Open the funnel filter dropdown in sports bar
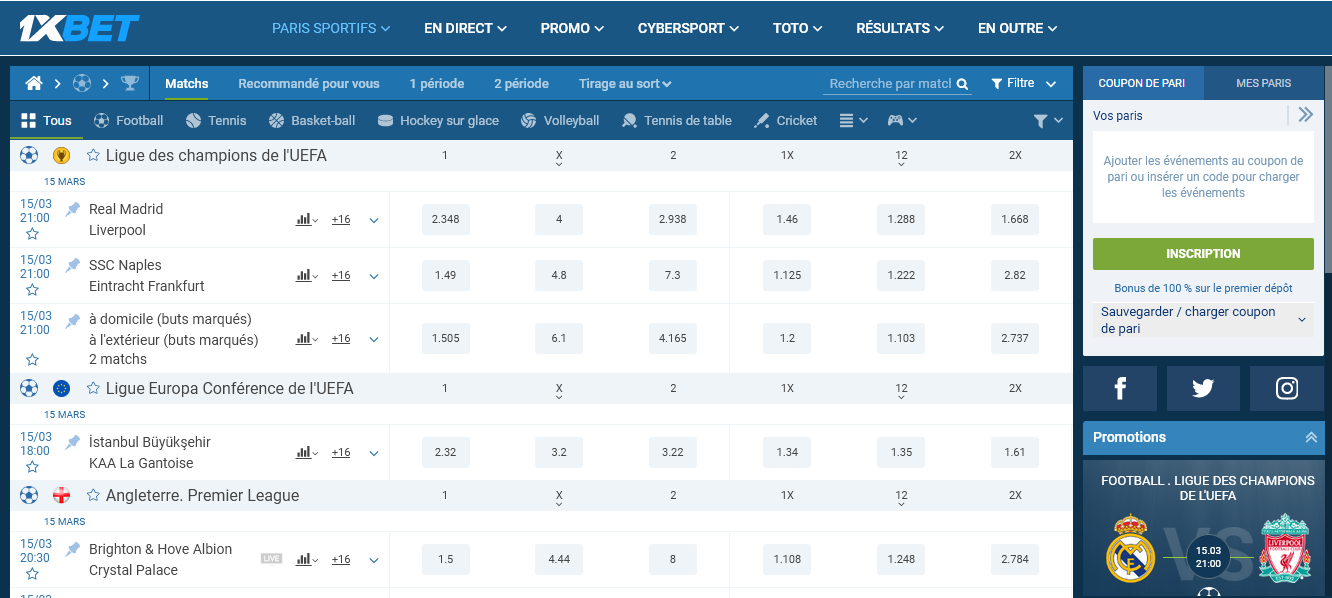The image size is (1332, 598). click(x=1048, y=120)
